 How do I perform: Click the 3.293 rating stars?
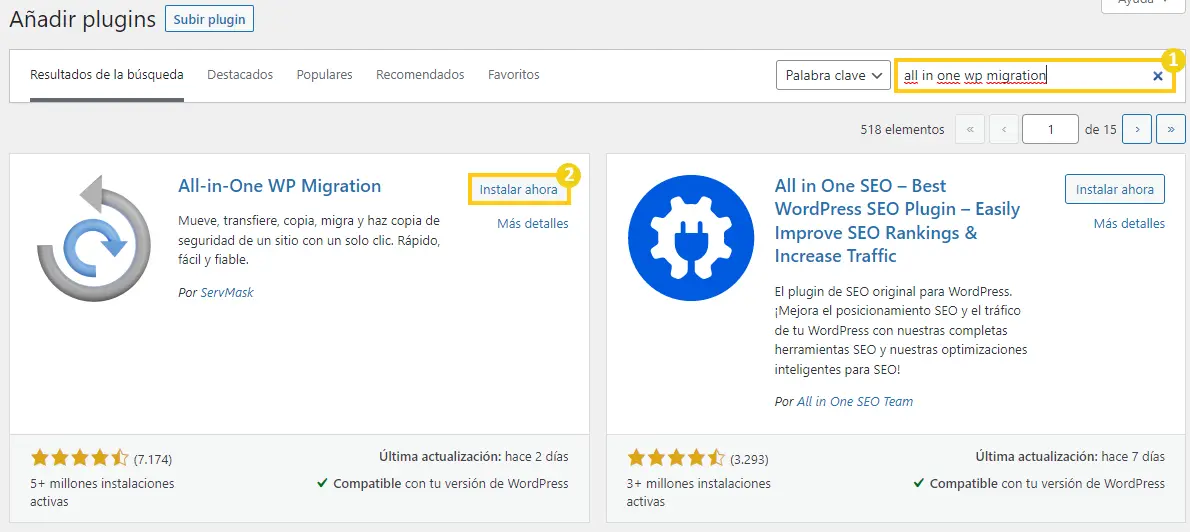click(676, 458)
